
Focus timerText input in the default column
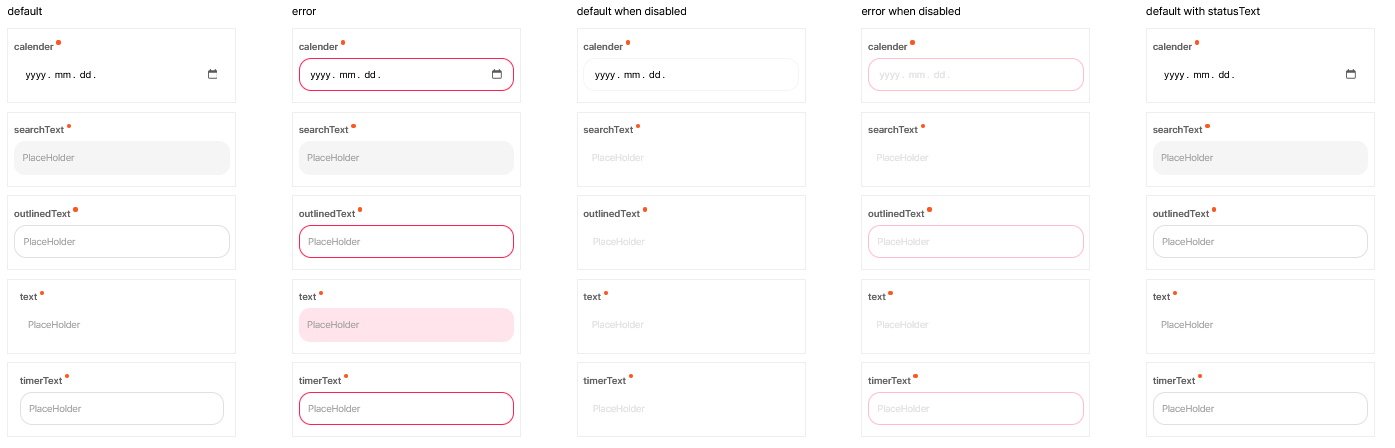122,408
